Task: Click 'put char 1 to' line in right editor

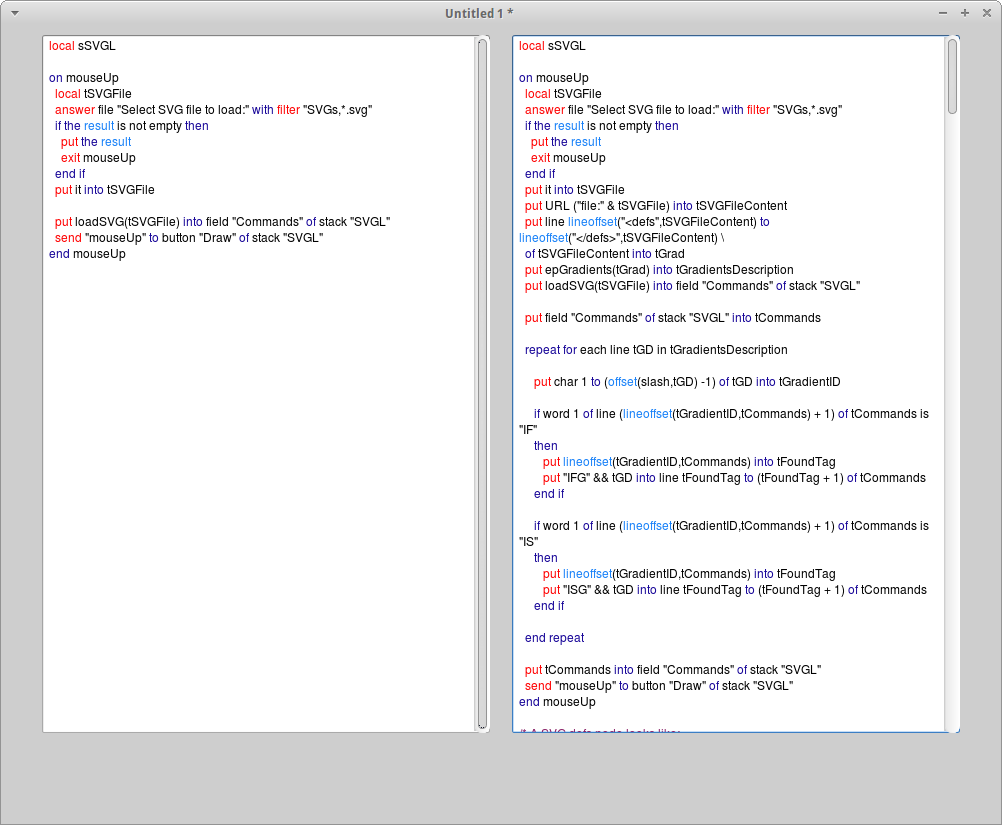Action: click(x=686, y=382)
